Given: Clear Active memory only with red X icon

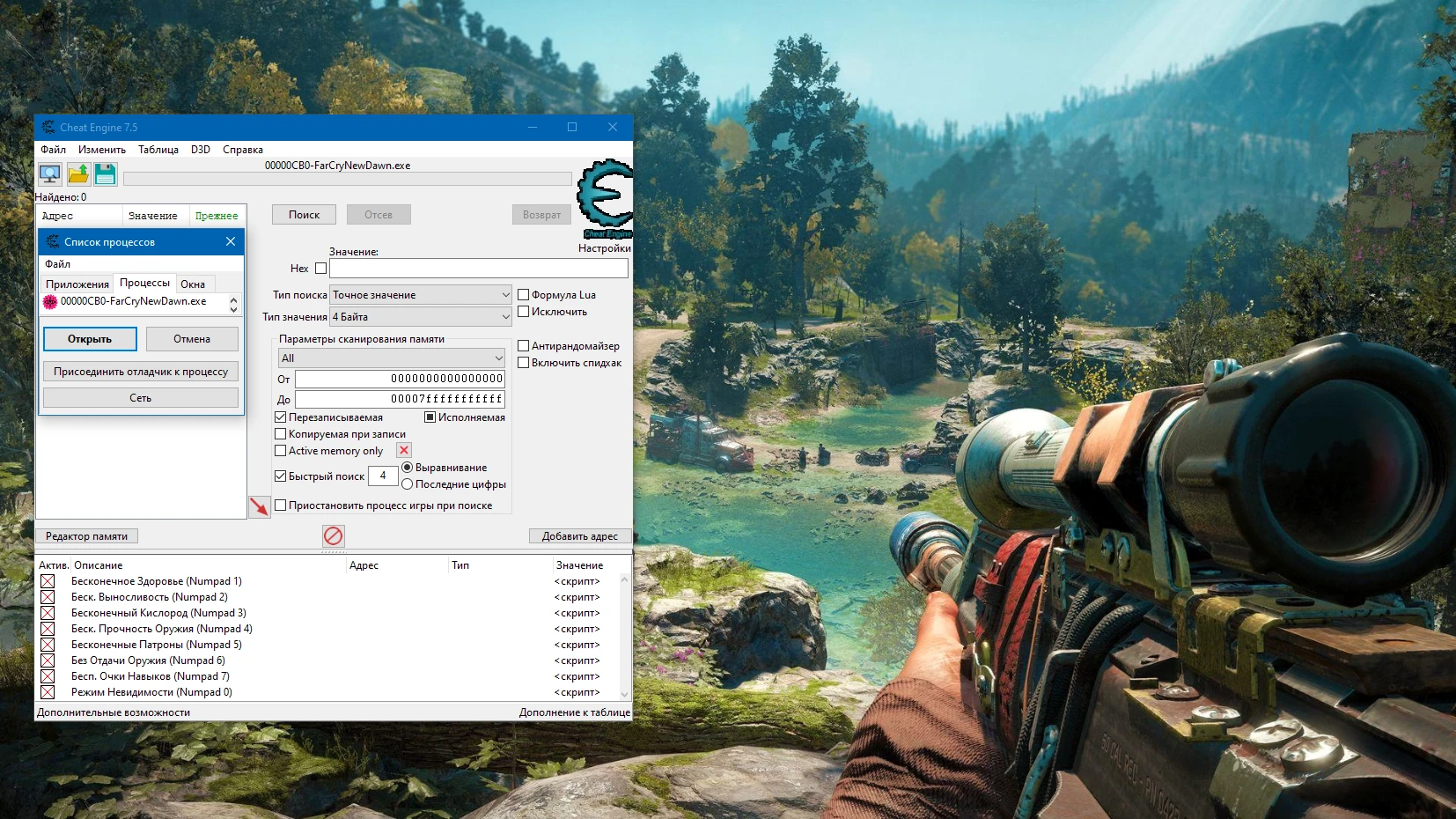Looking at the screenshot, I should coord(403,450).
